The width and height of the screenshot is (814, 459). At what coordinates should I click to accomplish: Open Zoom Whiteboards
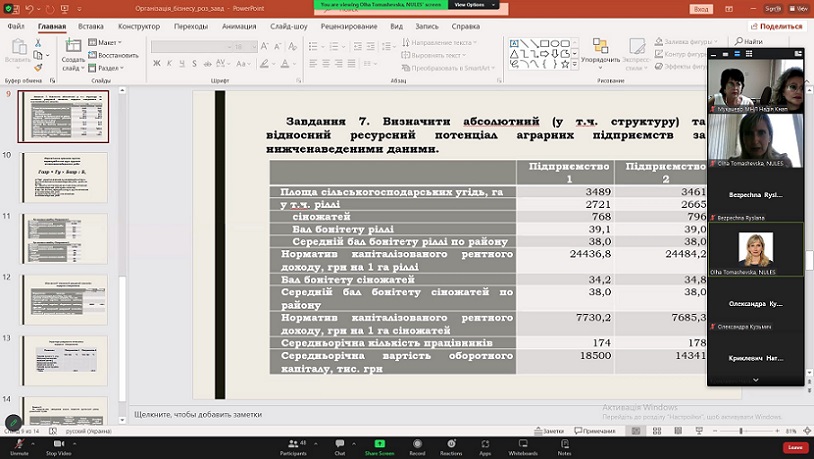pyautogui.click(x=523, y=447)
